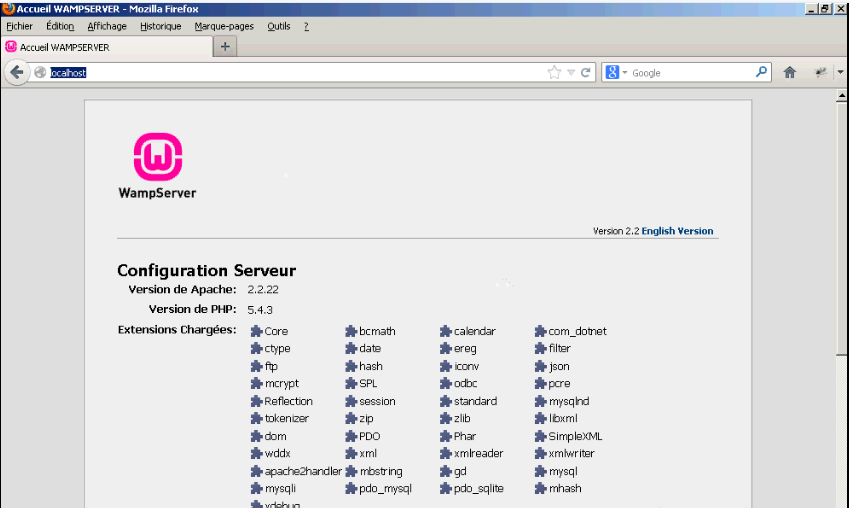The image size is (849, 508).
Task: Open the Édition menu
Action: click(x=60, y=26)
